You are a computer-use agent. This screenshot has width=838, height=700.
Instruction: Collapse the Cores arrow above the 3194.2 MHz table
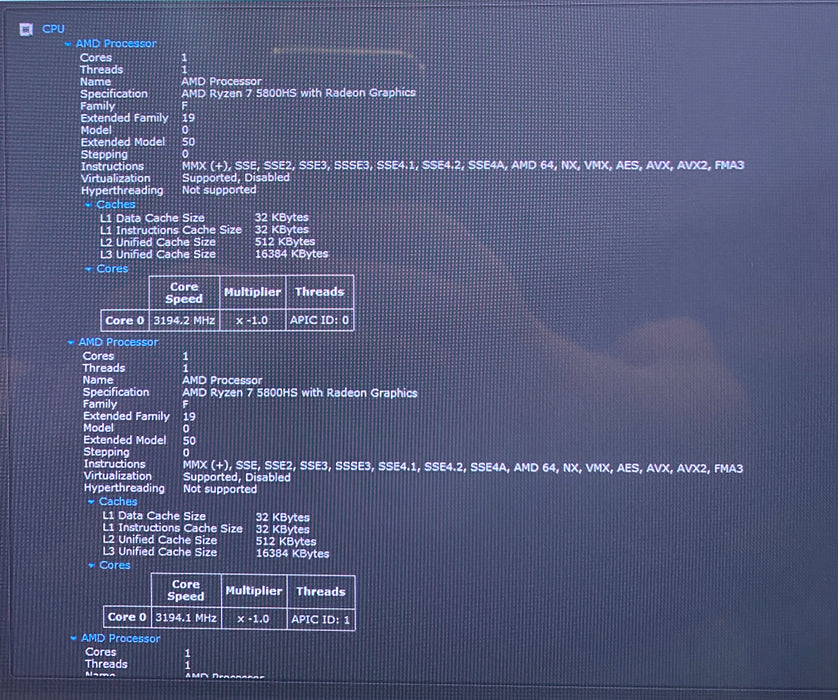[x=89, y=269]
